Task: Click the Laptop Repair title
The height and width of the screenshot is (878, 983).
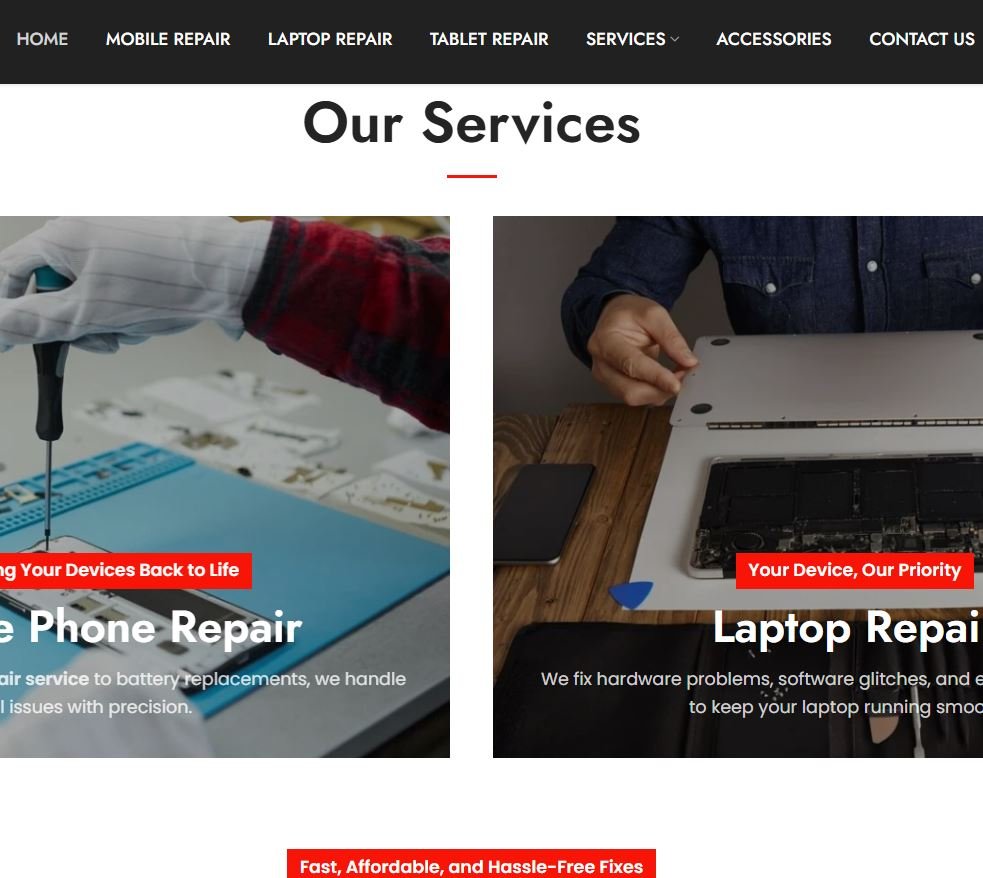Action: click(x=848, y=627)
